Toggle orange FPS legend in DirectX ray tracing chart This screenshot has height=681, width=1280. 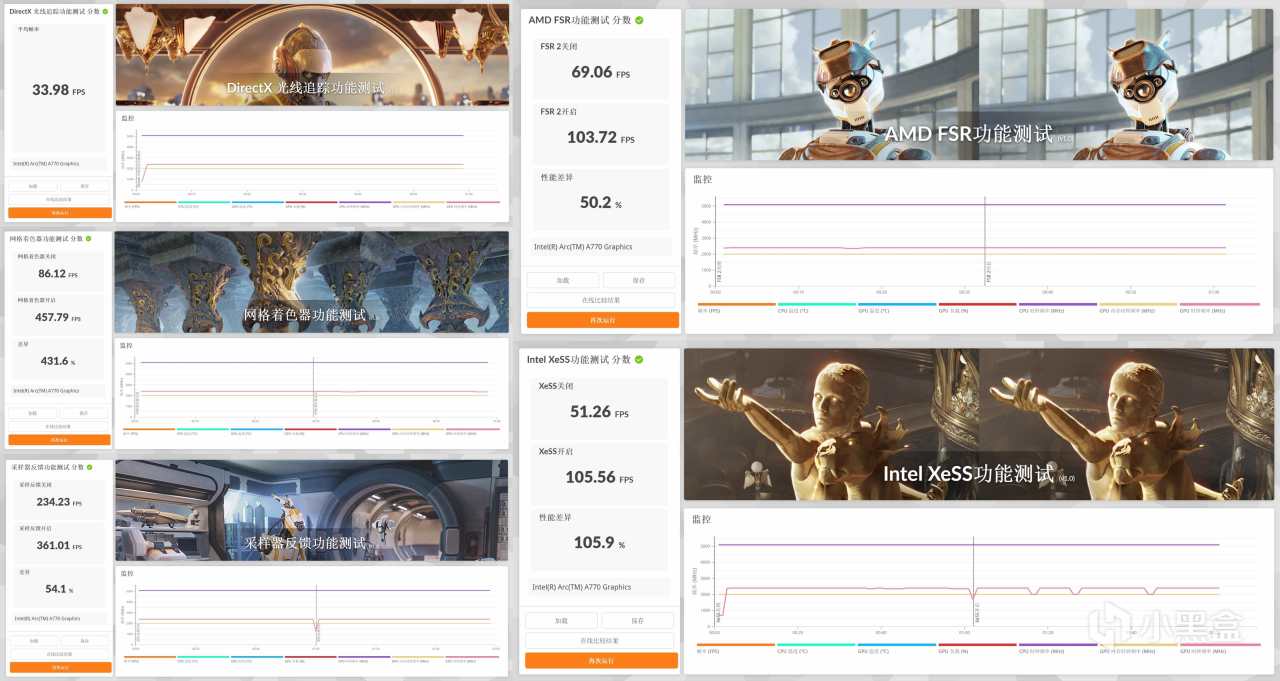pos(149,204)
